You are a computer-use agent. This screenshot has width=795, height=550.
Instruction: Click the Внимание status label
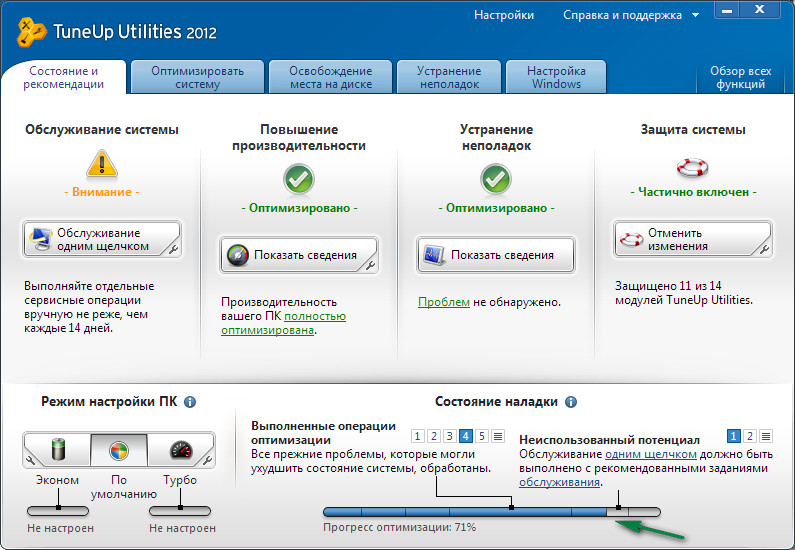coord(101,192)
